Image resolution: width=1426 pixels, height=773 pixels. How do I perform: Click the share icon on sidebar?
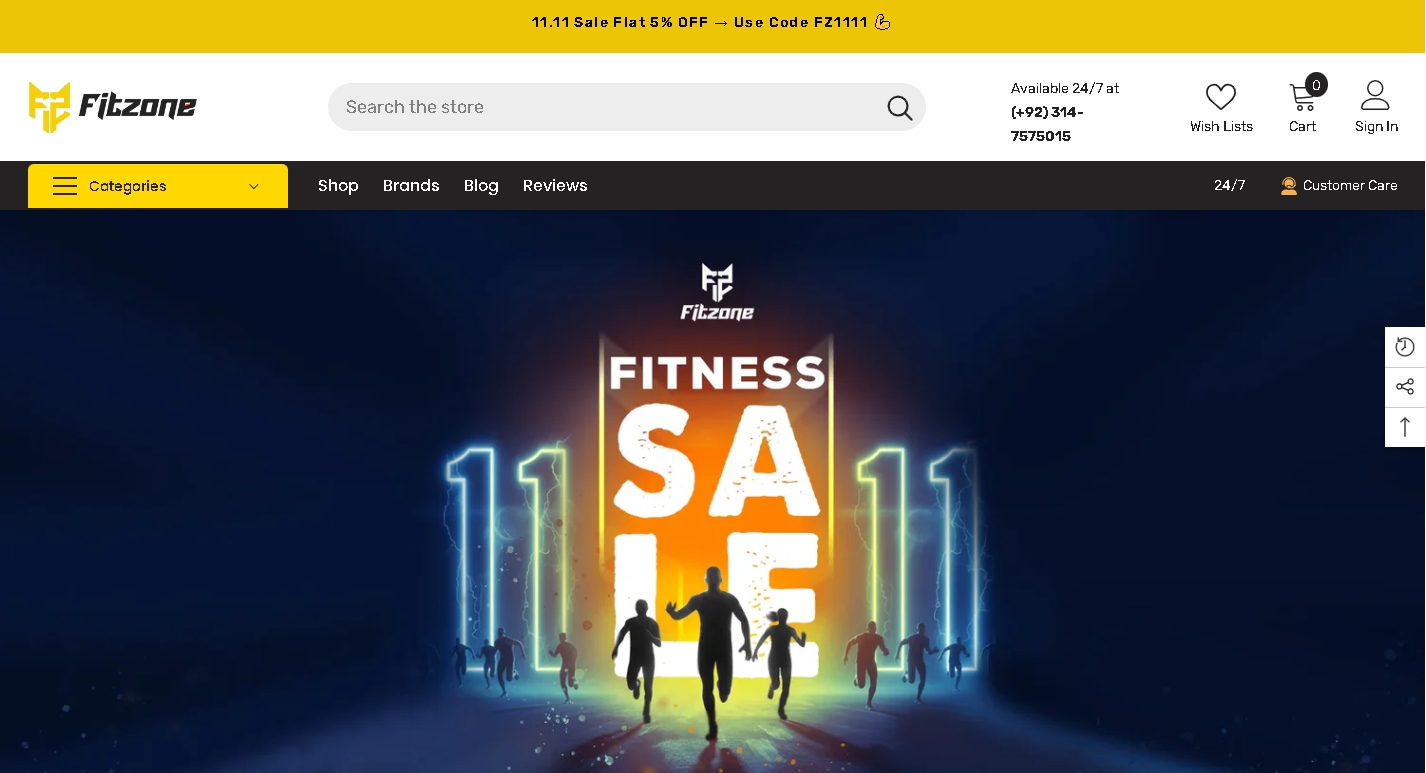(x=1405, y=387)
